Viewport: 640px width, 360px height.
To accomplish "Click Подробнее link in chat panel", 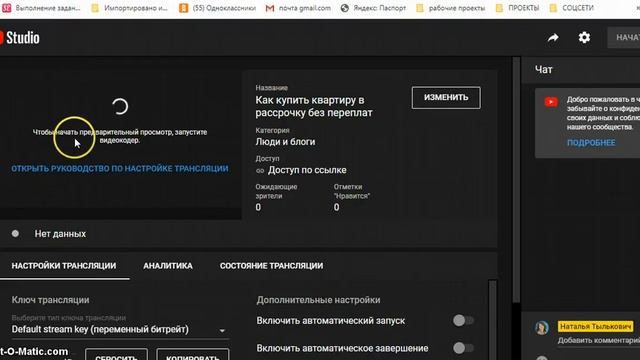I will [591, 143].
